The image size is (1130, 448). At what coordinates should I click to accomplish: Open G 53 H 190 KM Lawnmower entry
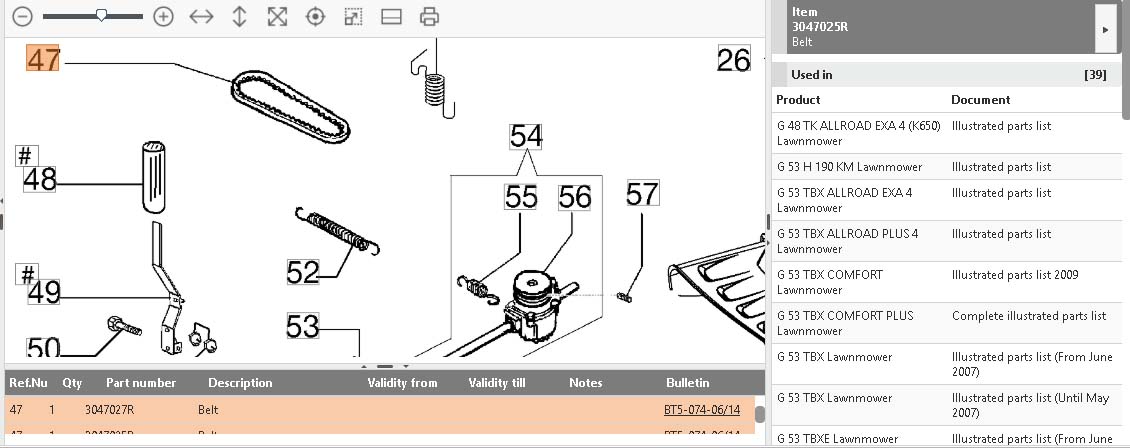(x=849, y=167)
